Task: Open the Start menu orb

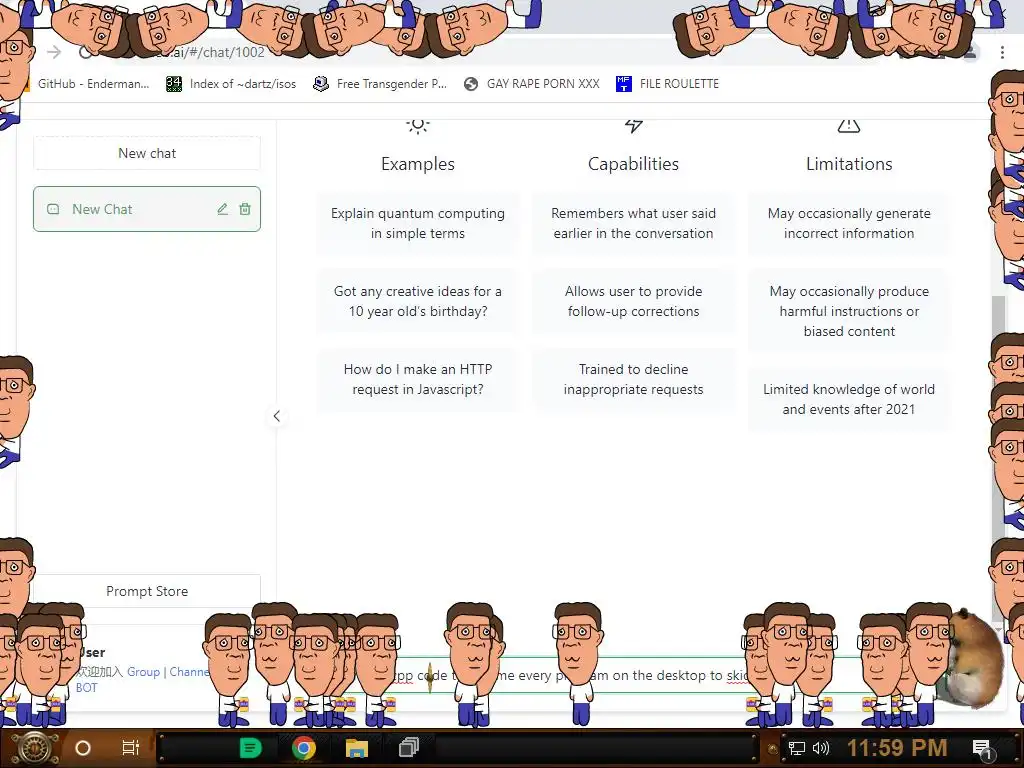Action: 35,748
